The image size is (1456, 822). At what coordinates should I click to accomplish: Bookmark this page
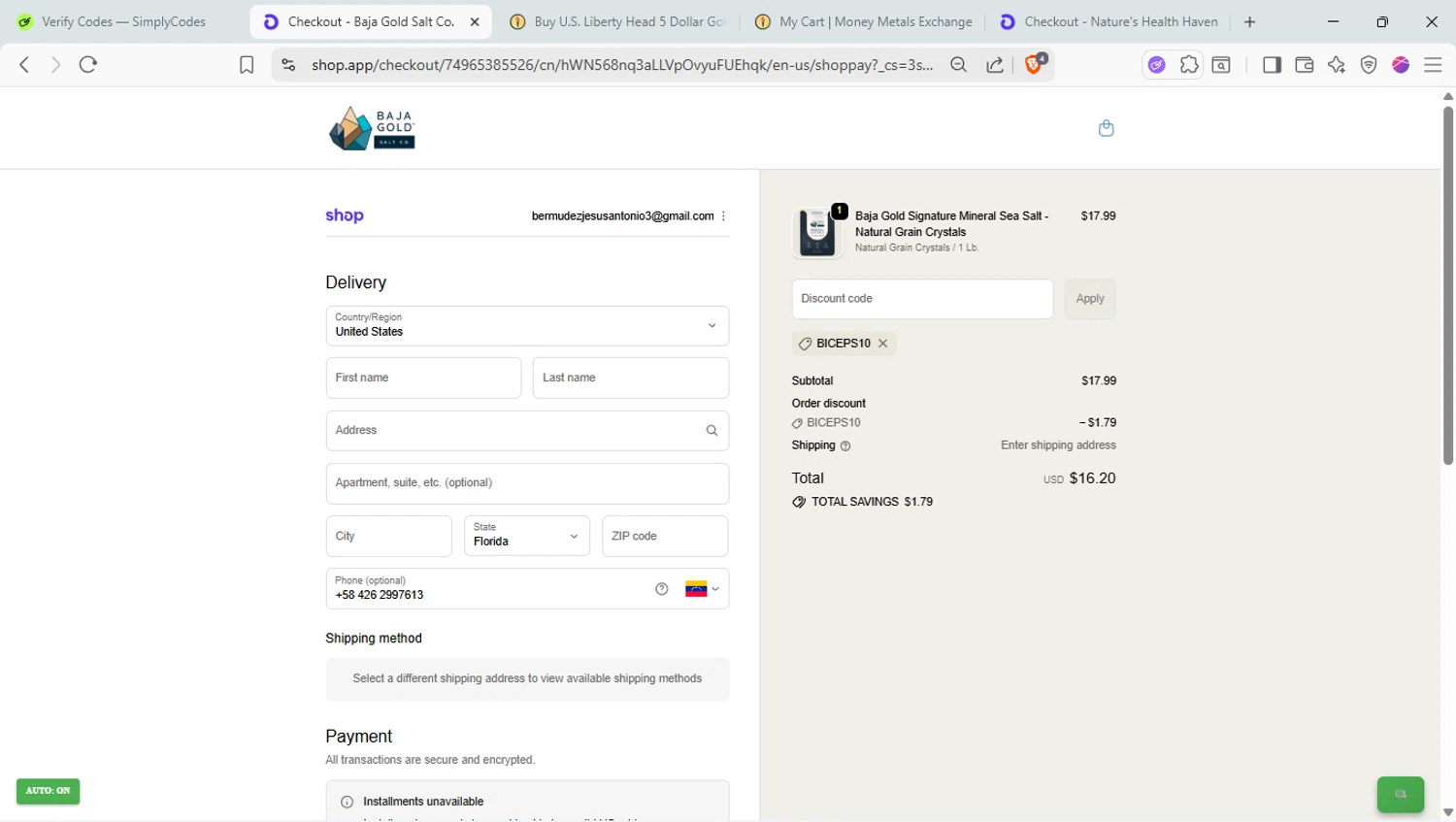247,65
